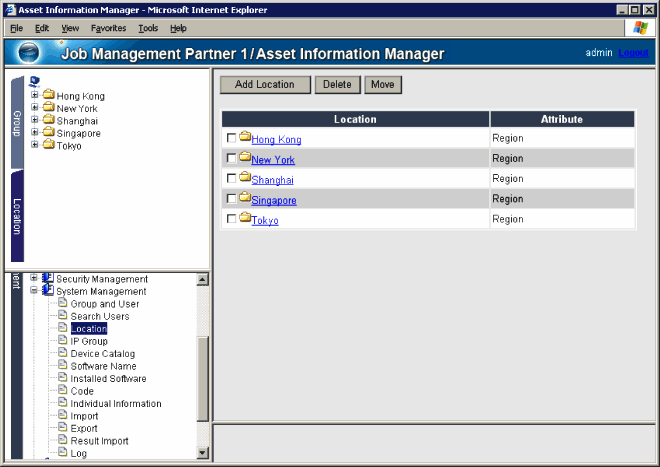Select IP Group in the menu tree
660x467 pixels.
[x=88, y=341]
